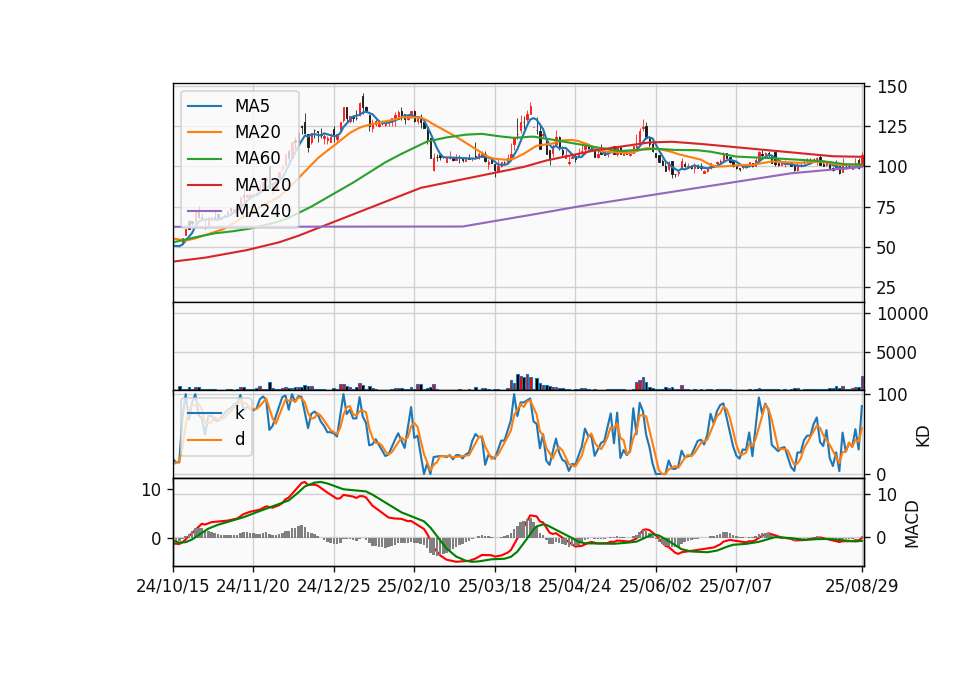
Task: Click the red MA120 legend line sample
Action: pyautogui.click(x=204, y=185)
